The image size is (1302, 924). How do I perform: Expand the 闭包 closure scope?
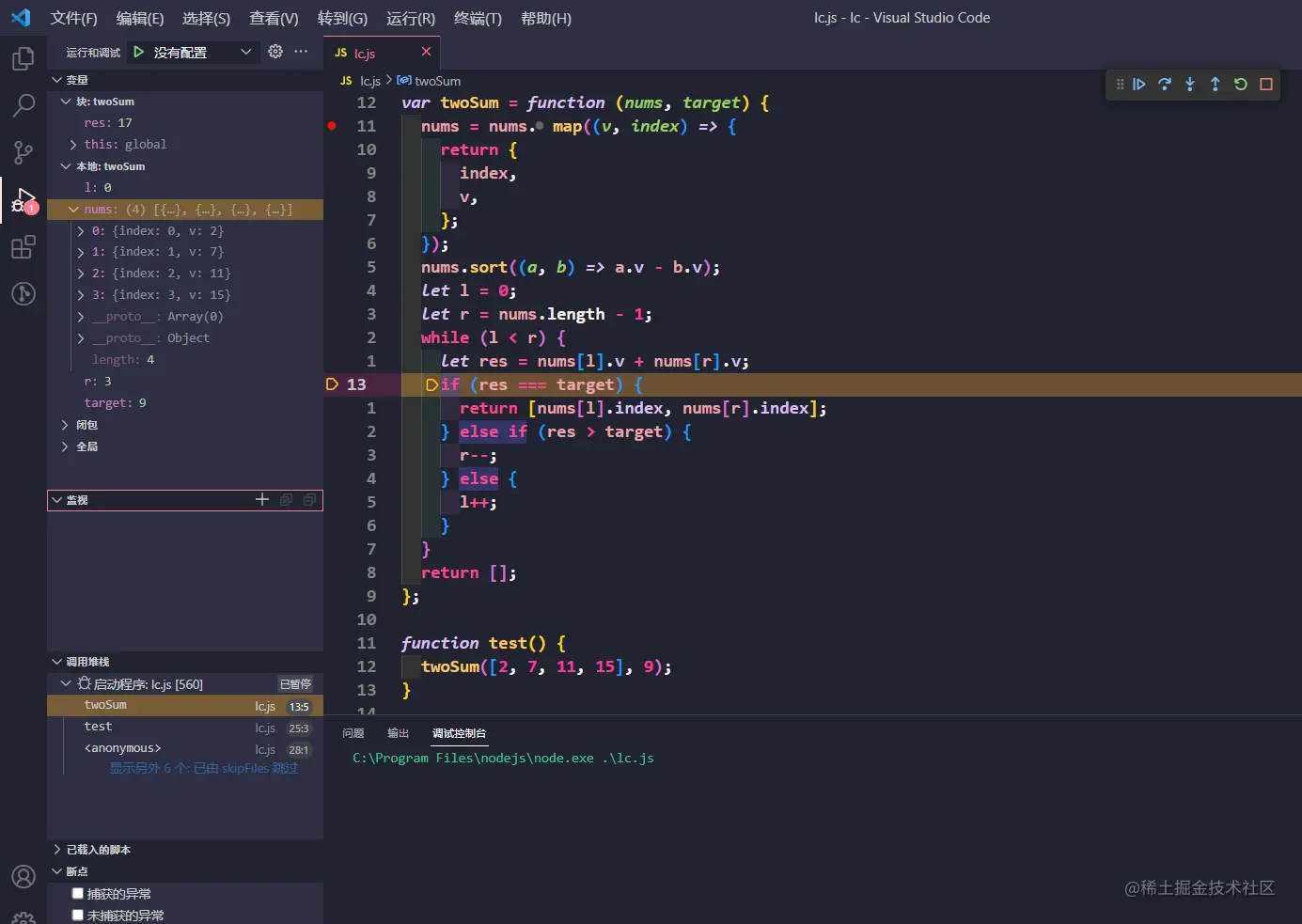click(x=66, y=425)
